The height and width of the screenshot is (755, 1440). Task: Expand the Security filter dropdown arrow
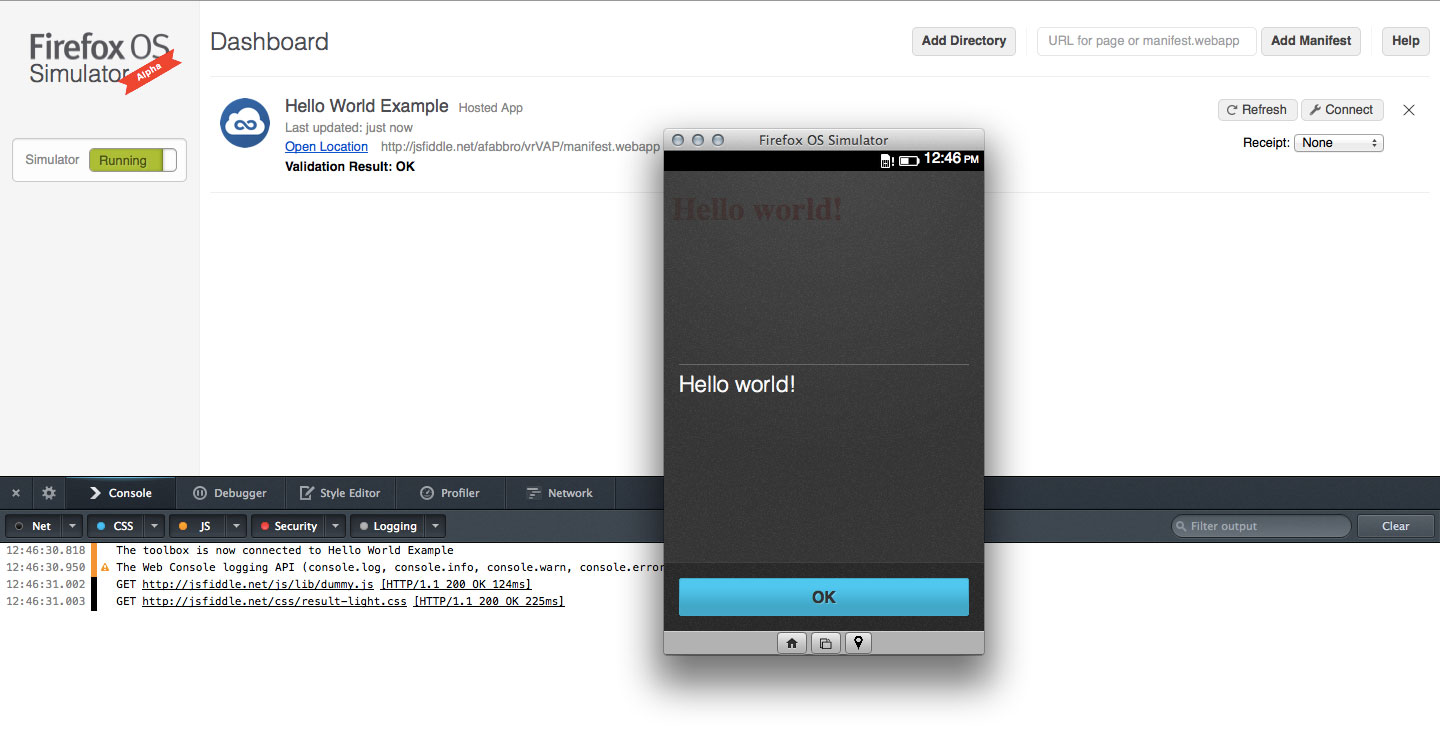click(x=335, y=526)
